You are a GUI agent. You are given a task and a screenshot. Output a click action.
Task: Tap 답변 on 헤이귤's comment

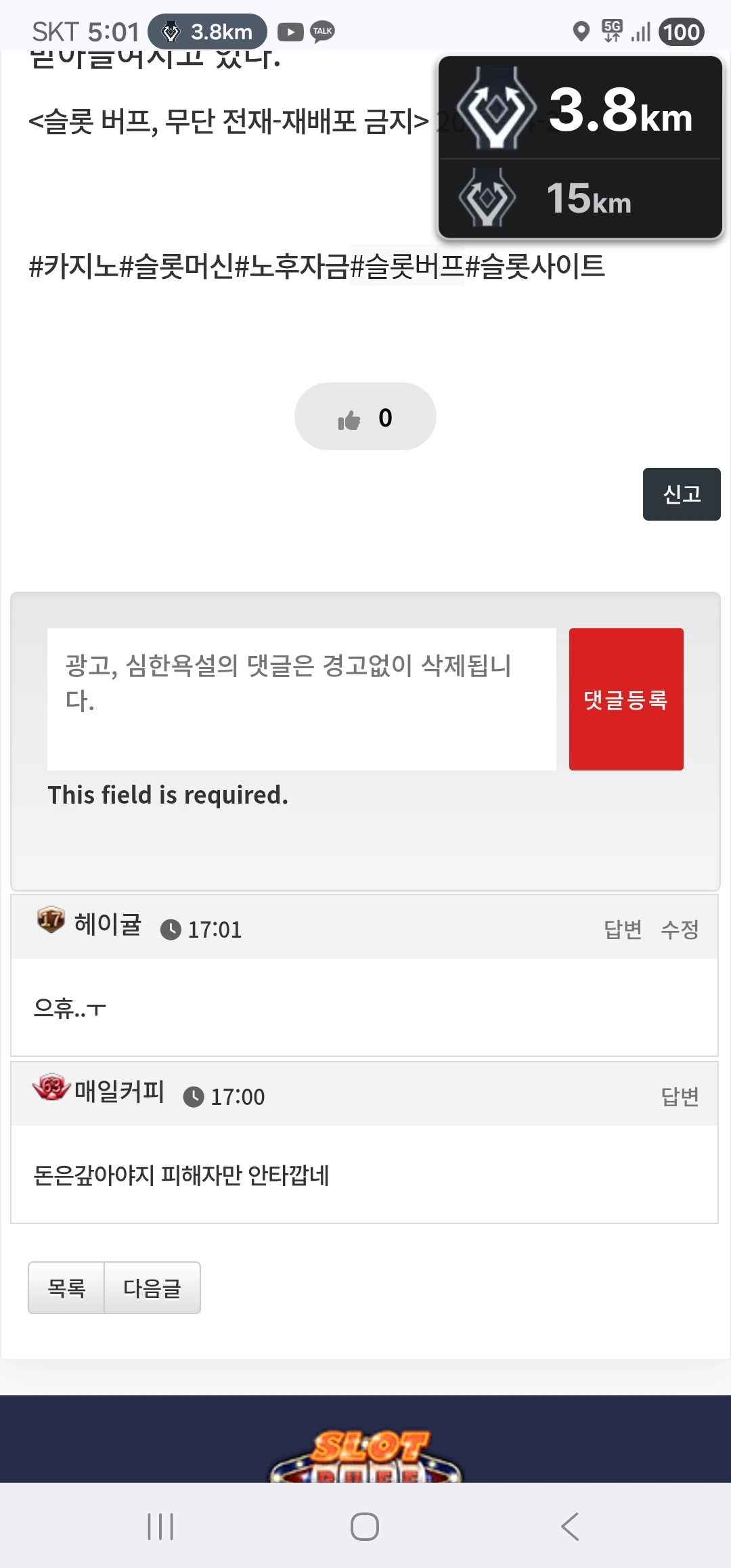coord(623,929)
